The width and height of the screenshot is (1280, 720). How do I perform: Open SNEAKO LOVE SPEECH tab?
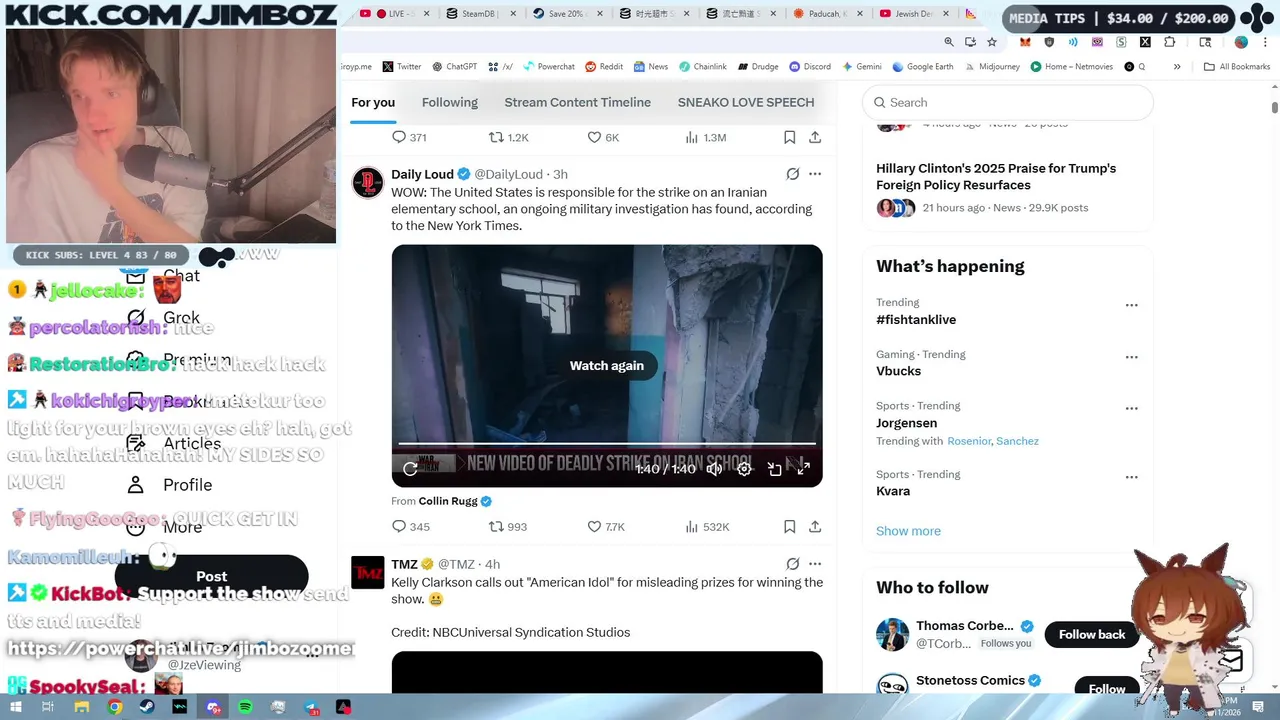(746, 102)
